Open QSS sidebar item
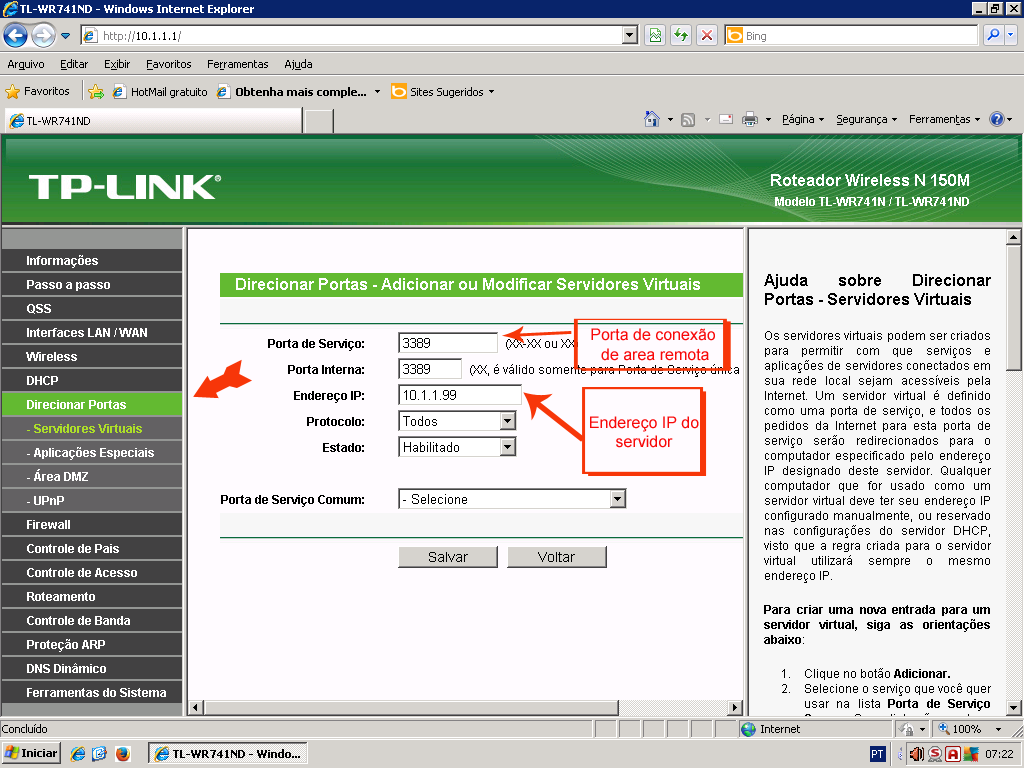 (x=92, y=309)
